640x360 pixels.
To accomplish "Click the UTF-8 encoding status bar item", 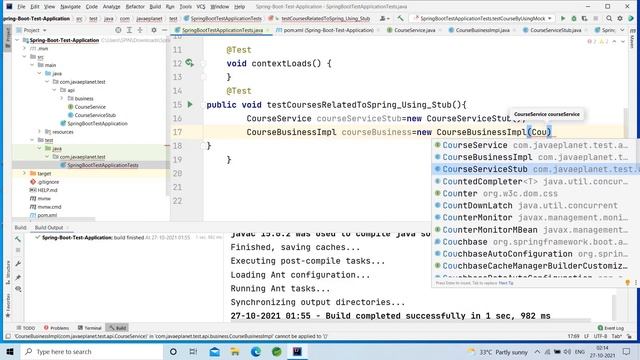I will pos(600,336).
